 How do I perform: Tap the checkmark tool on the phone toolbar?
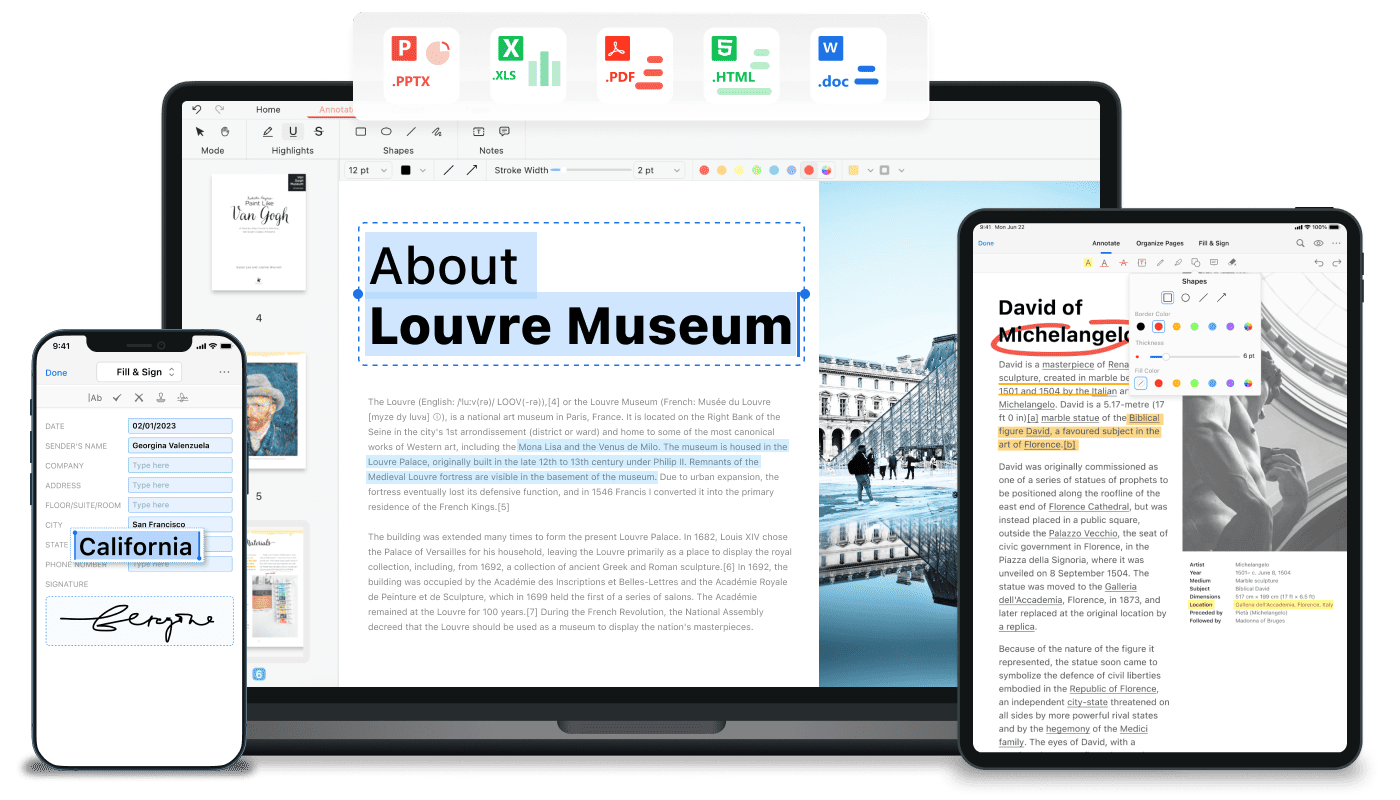point(118,398)
